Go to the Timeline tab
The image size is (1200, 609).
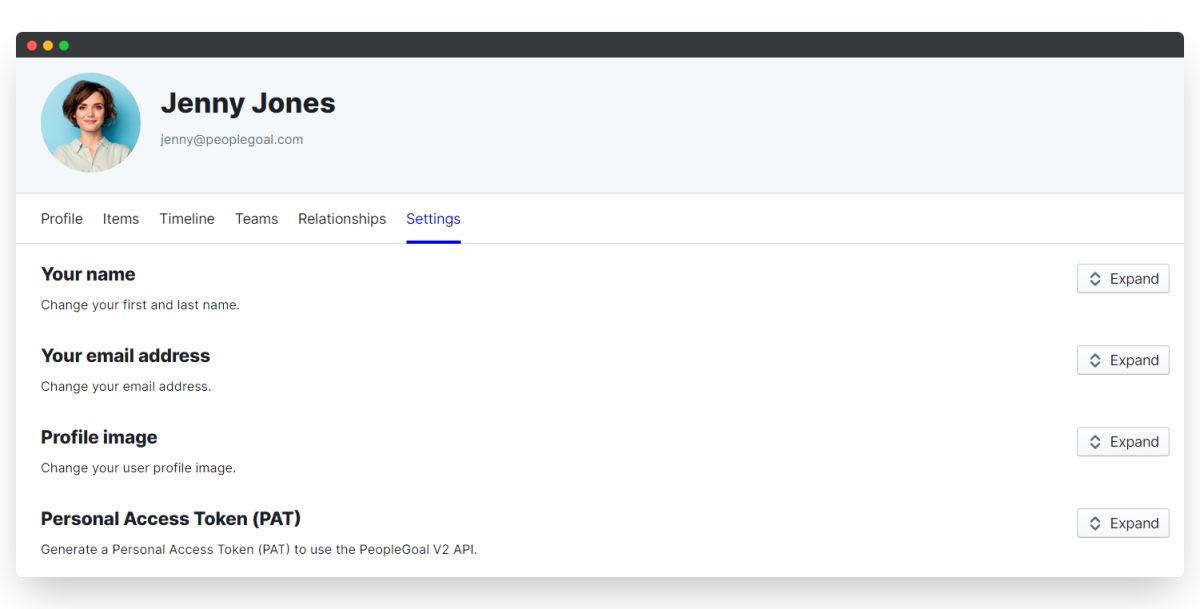(x=187, y=219)
